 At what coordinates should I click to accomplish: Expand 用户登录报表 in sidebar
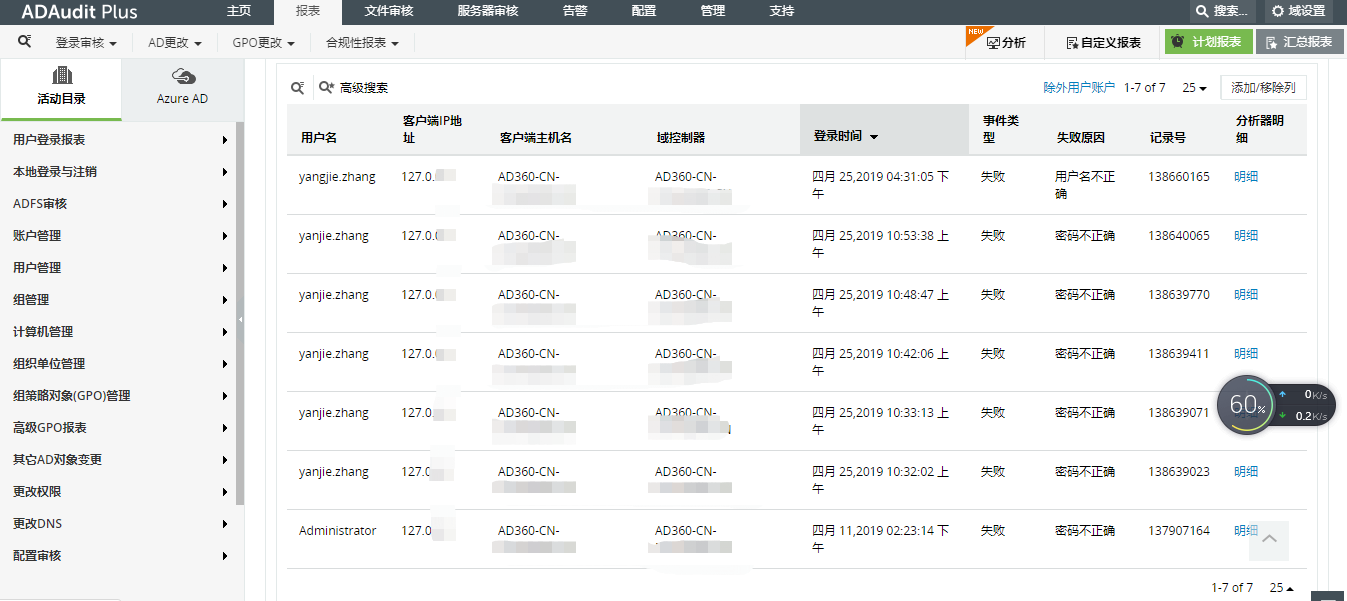coord(118,140)
